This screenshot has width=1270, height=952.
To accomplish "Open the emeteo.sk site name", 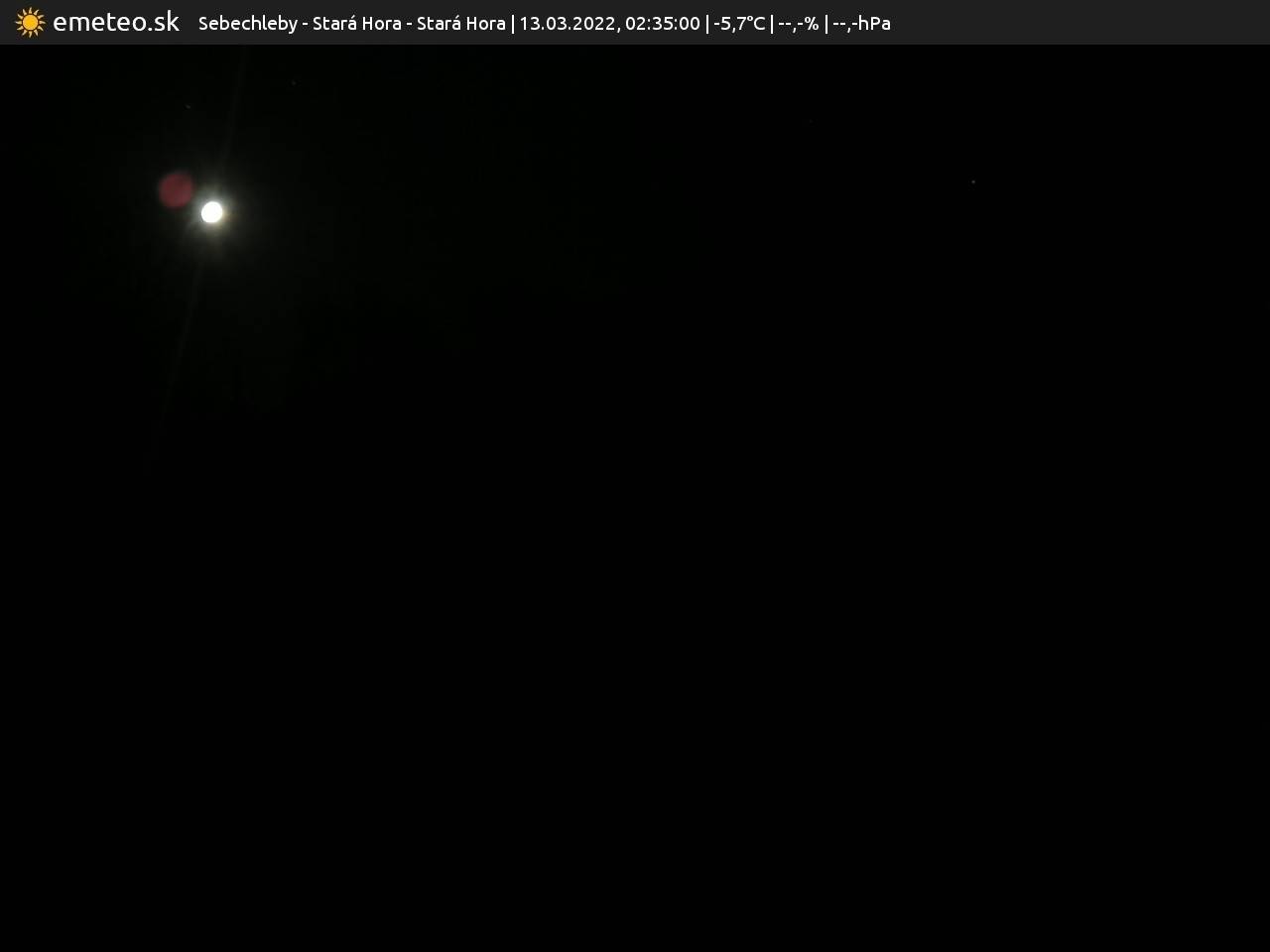I will point(116,22).
